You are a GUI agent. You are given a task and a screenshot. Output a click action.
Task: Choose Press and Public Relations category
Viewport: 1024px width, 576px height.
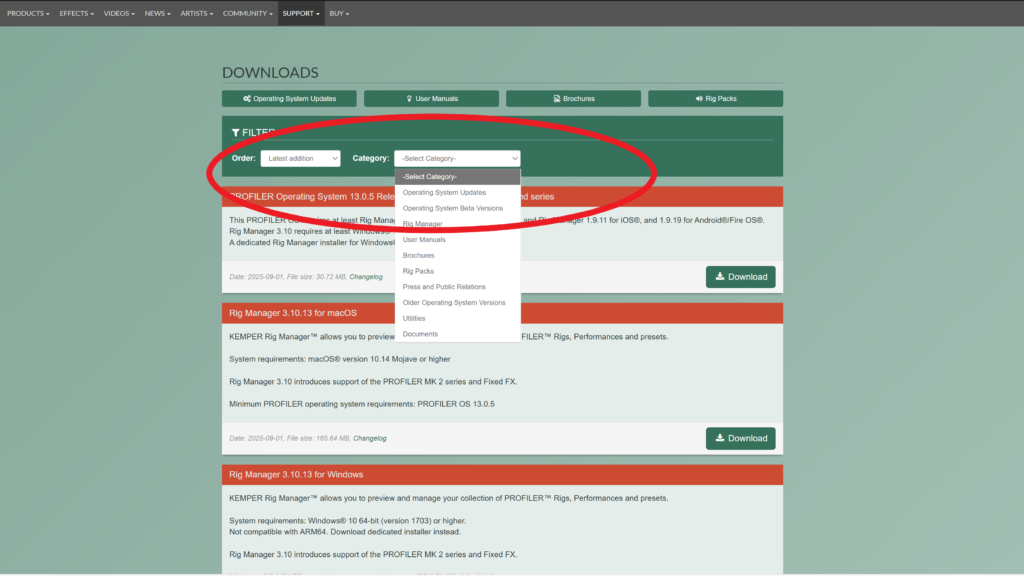tap(443, 287)
